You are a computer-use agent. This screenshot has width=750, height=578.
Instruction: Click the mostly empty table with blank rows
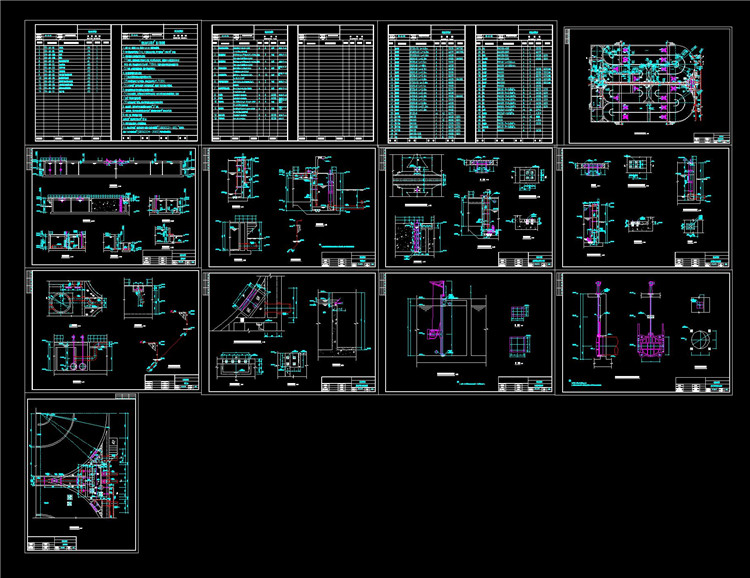click(x=336, y=83)
